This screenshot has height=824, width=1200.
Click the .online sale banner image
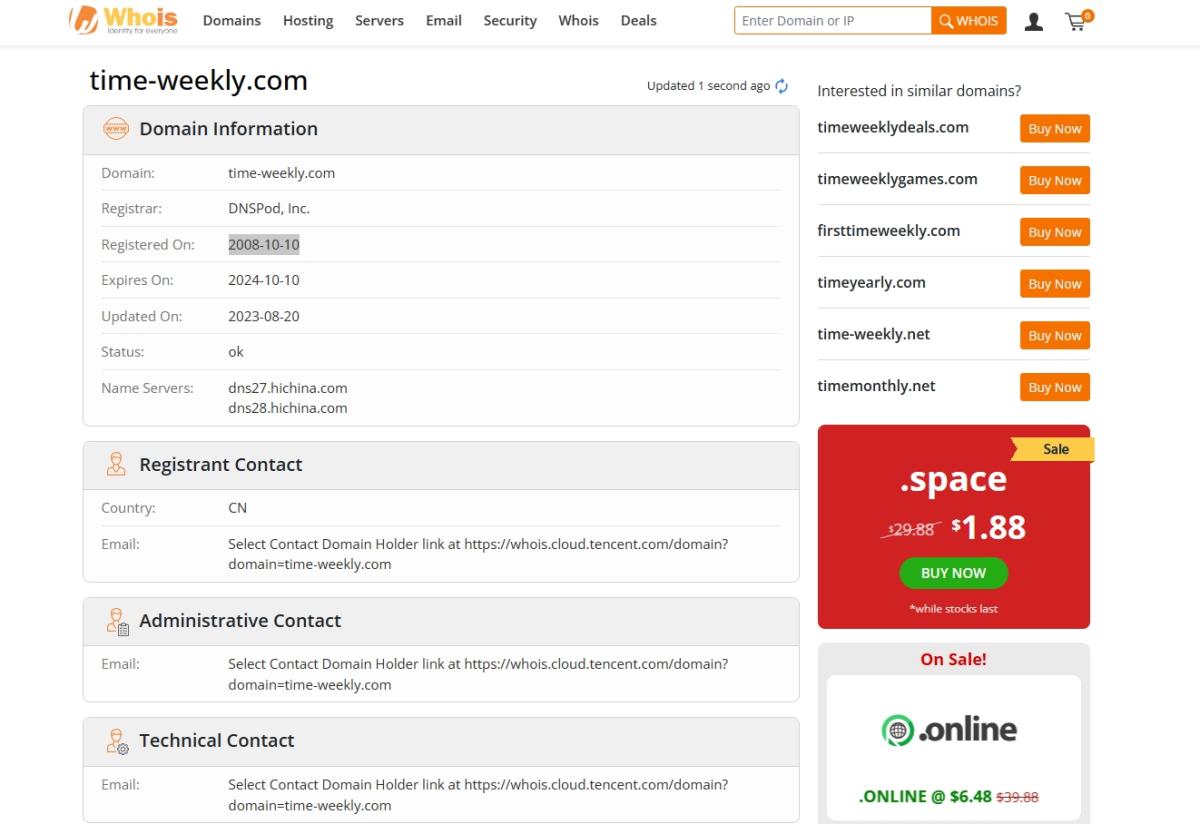tap(953, 731)
